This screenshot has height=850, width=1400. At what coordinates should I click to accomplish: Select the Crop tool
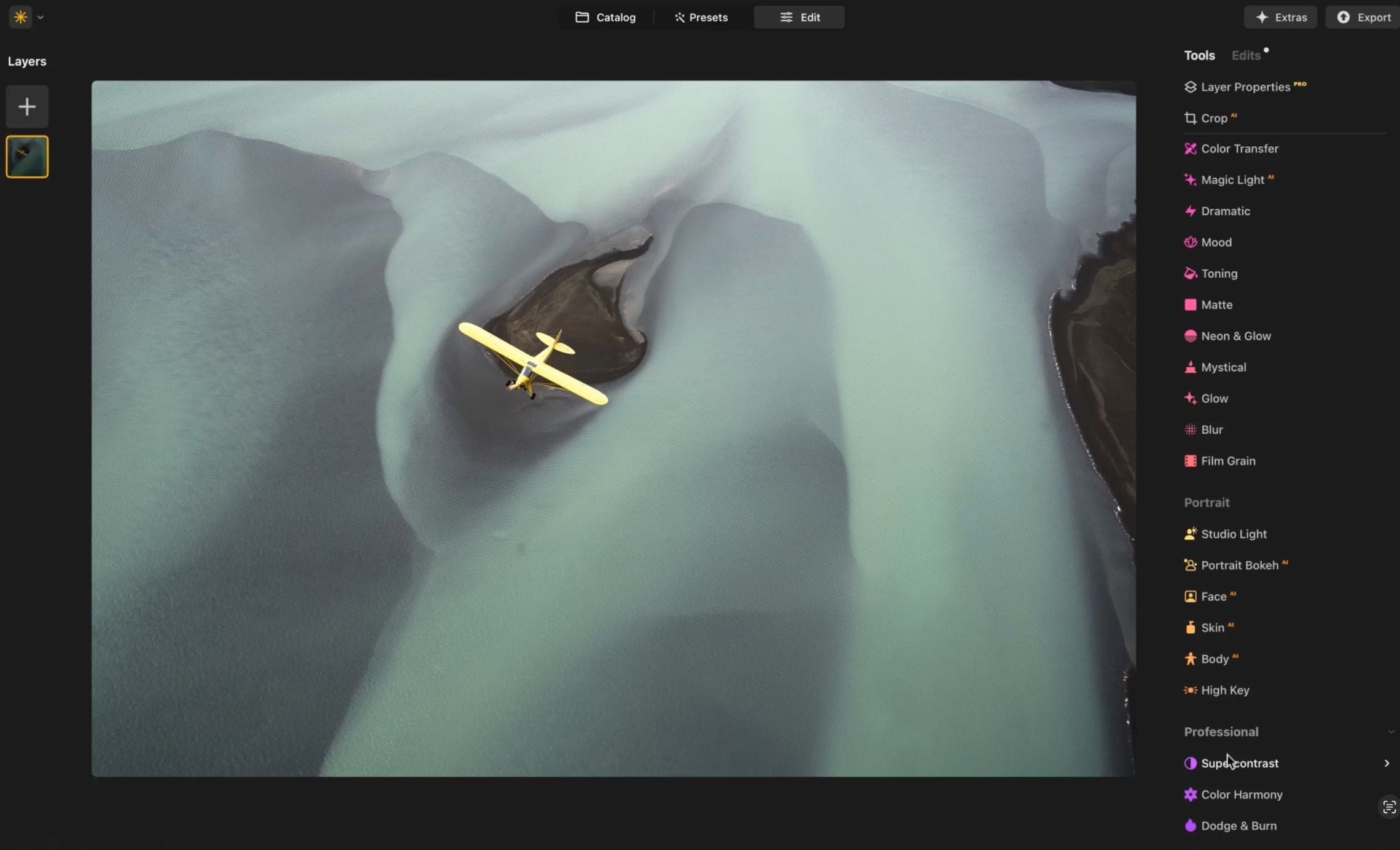tap(1210, 118)
